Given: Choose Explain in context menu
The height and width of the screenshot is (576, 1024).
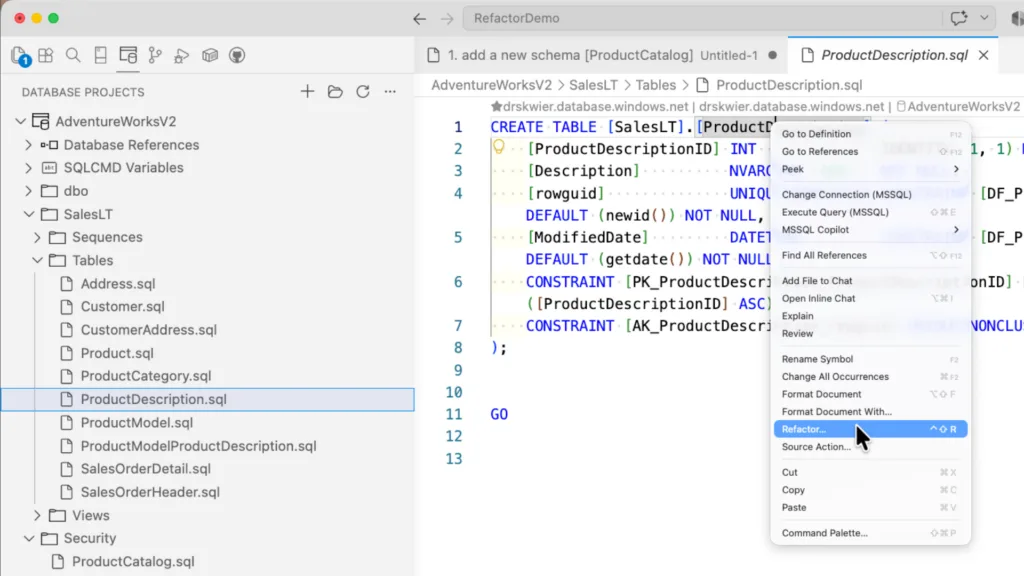Looking at the screenshot, I should point(871,316).
